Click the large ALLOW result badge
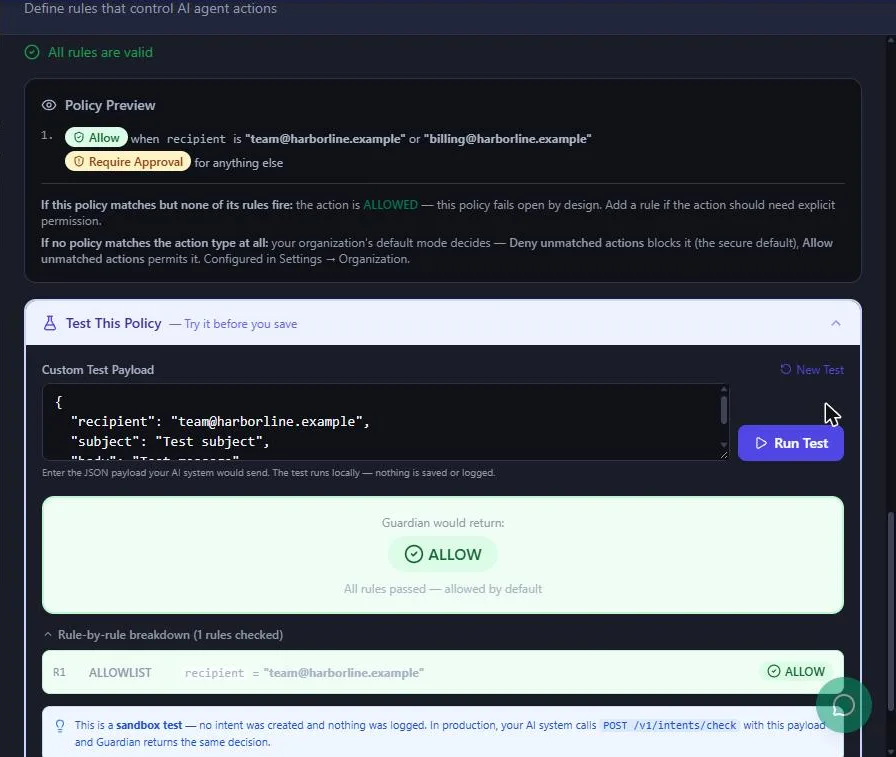 coord(443,554)
